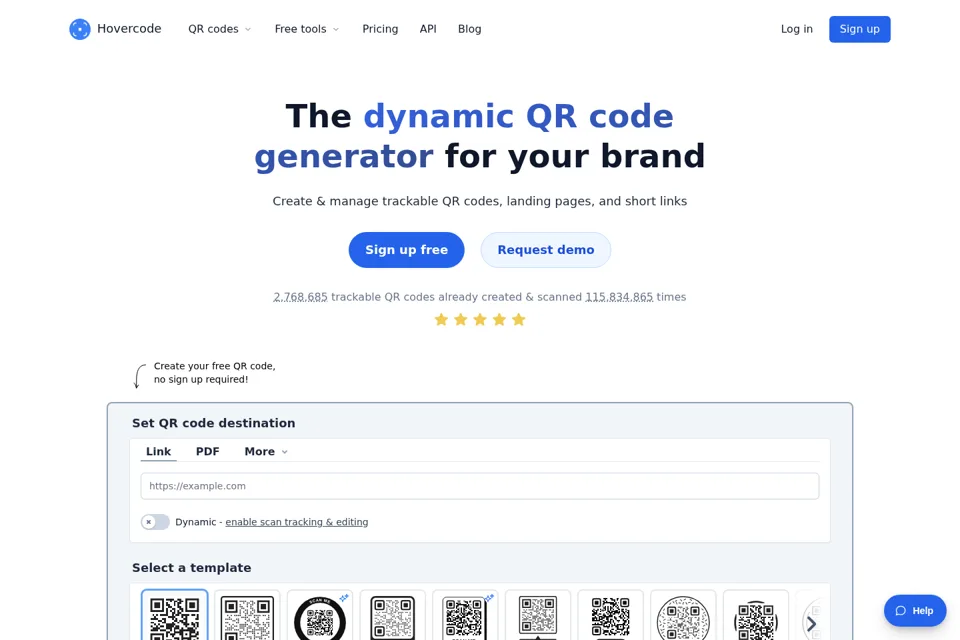The height and width of the screenshot is (640, 960).
Task: Visit the Blog
Action: coord(470,29)
